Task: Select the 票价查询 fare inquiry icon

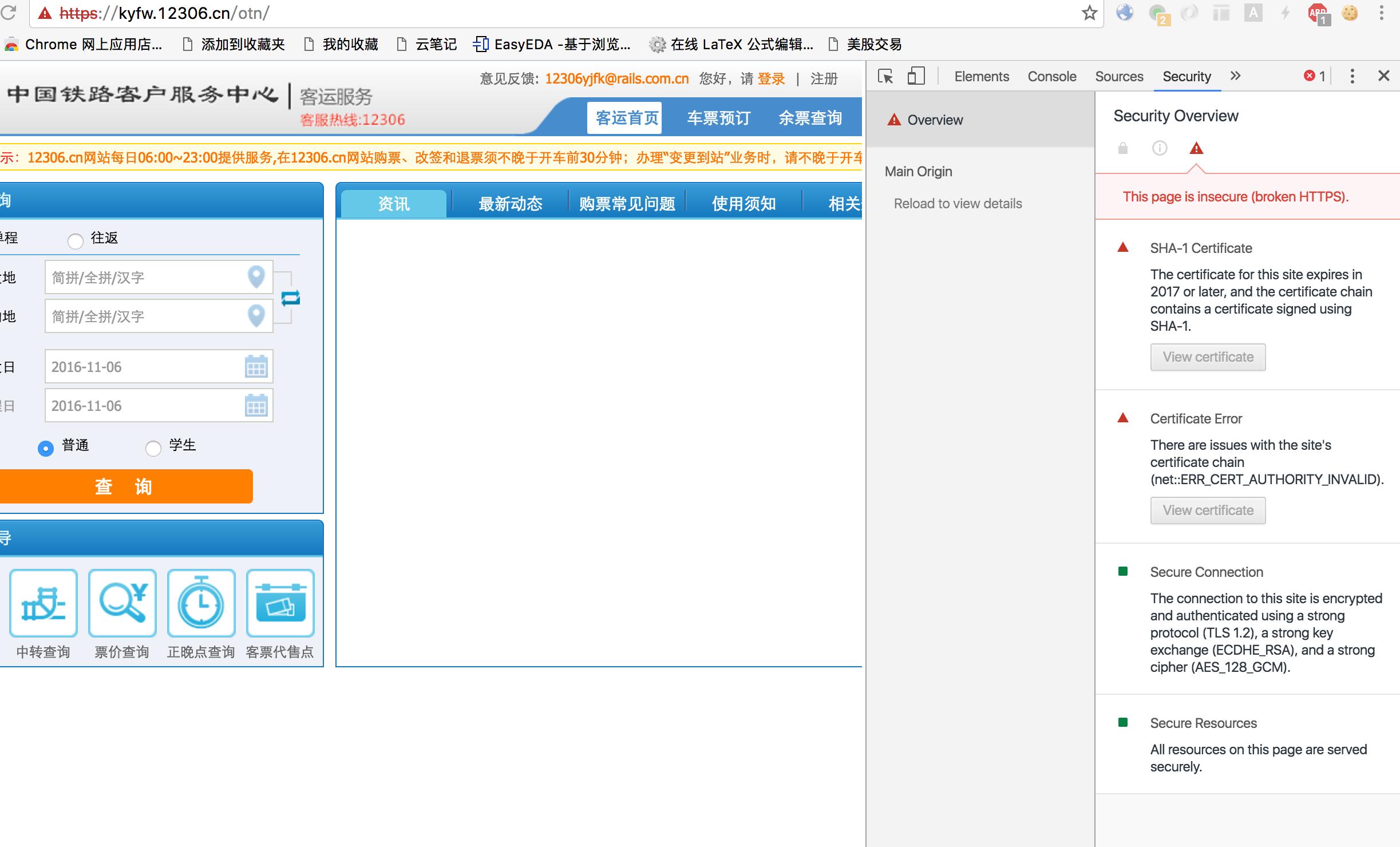Action: point(122,603)
